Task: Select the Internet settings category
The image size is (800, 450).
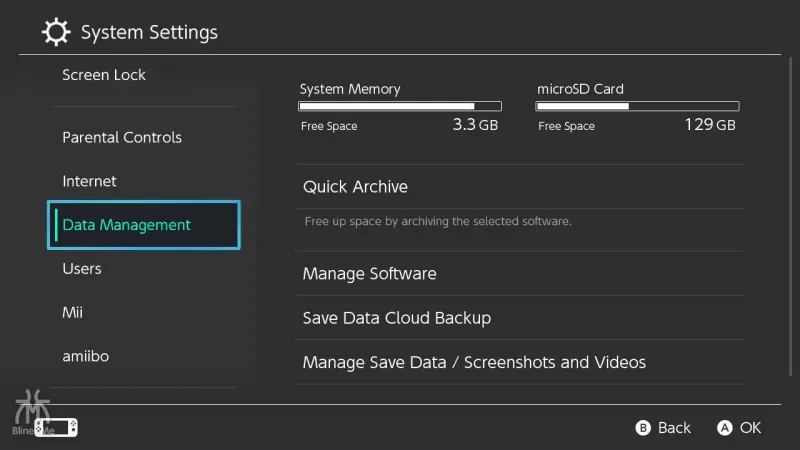Action: click(x=144, y=181)
